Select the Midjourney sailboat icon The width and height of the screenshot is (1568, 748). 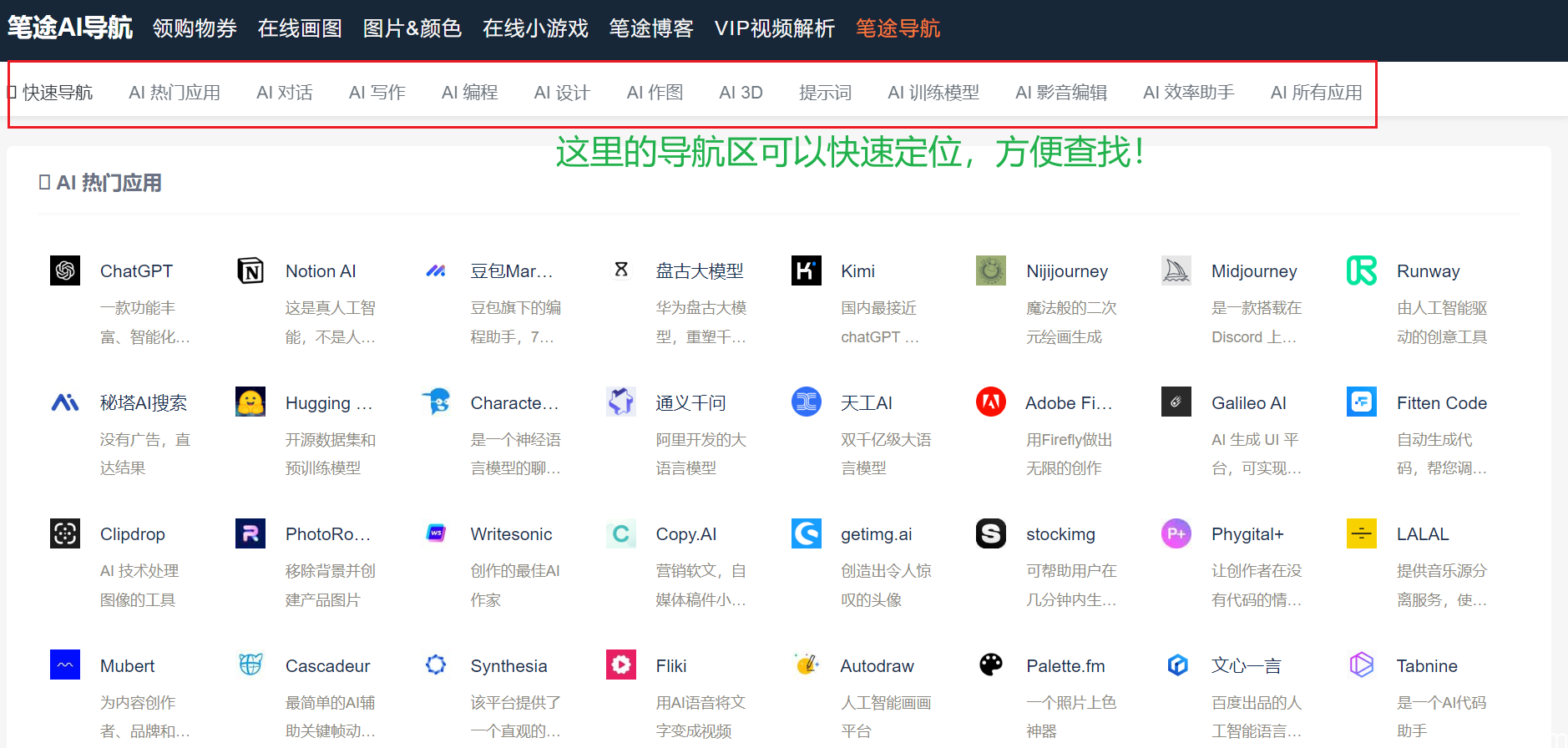tap(1176, 270)
